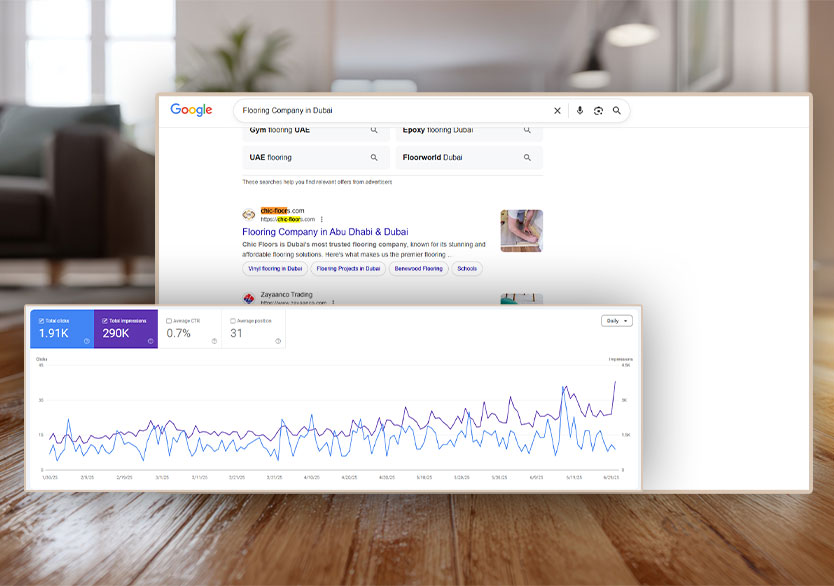The image size is (834, 586).
Task: Click the magnifier search submit icon
Action: click(x=617, y=111)
